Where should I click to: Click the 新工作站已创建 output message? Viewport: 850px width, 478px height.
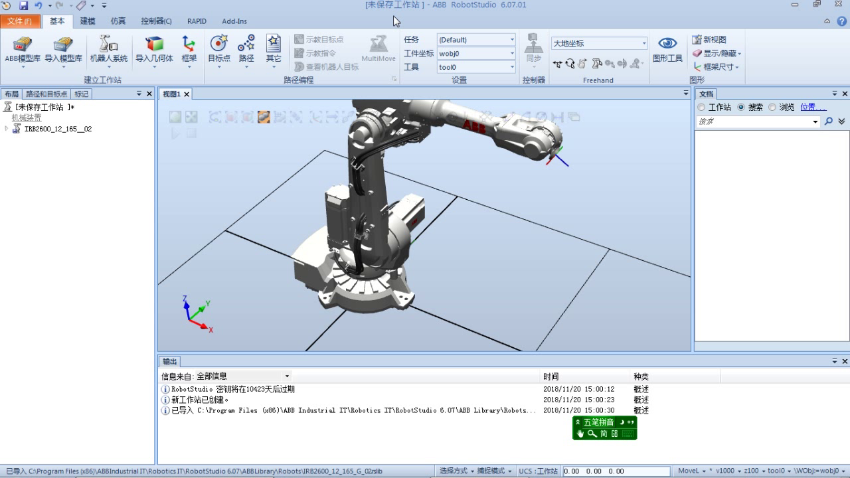pyautogui.click(x=200, y=400)
